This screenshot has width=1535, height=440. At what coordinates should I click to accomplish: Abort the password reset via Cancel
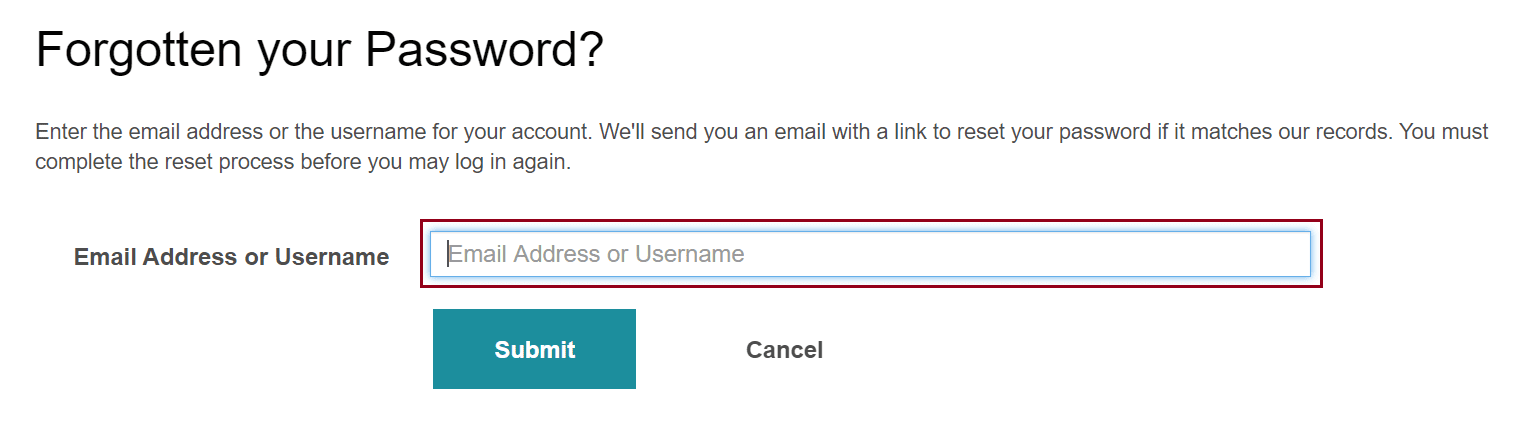point(784,350)
